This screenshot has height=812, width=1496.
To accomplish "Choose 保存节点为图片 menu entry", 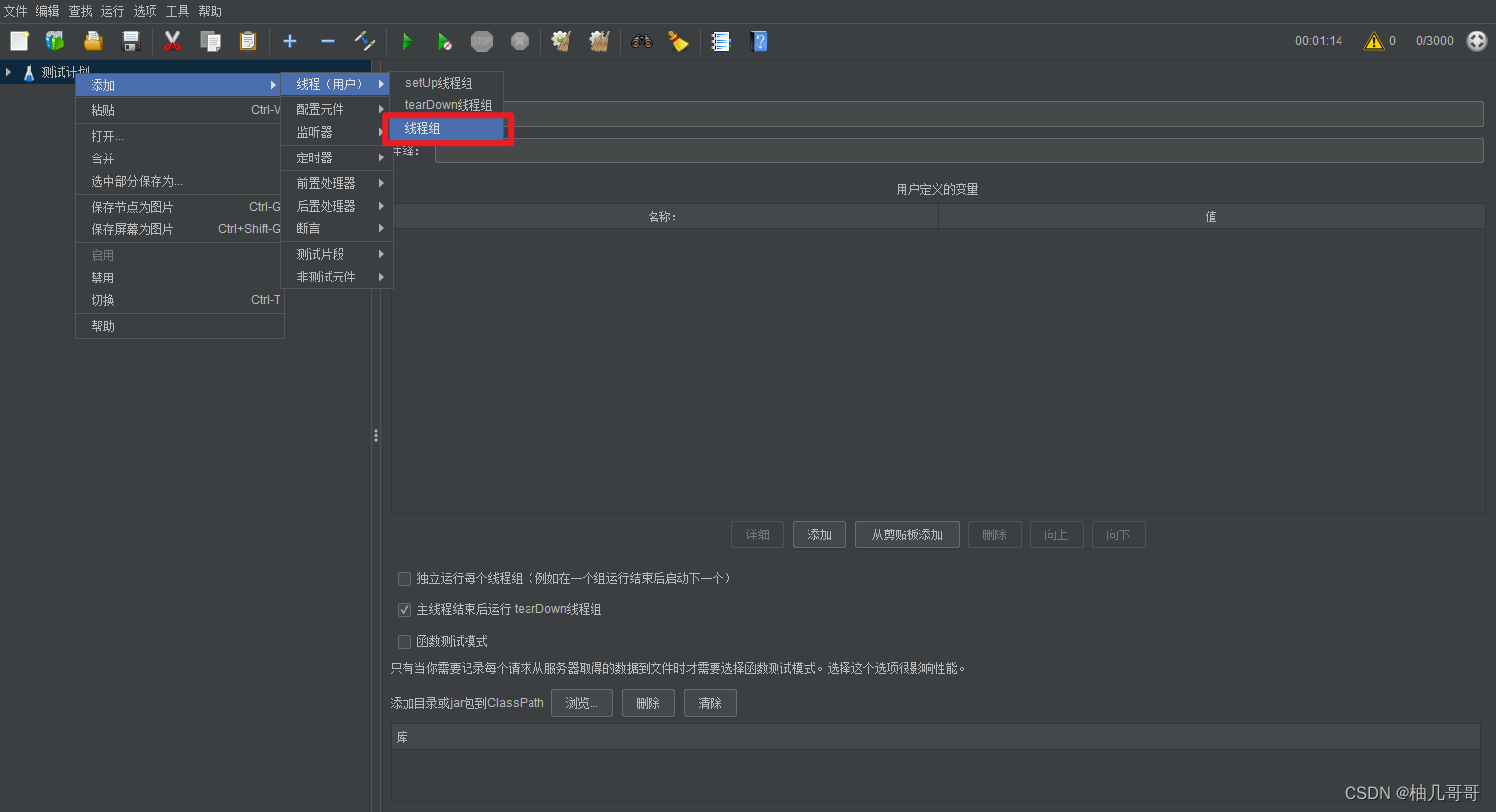I will 180,207.
